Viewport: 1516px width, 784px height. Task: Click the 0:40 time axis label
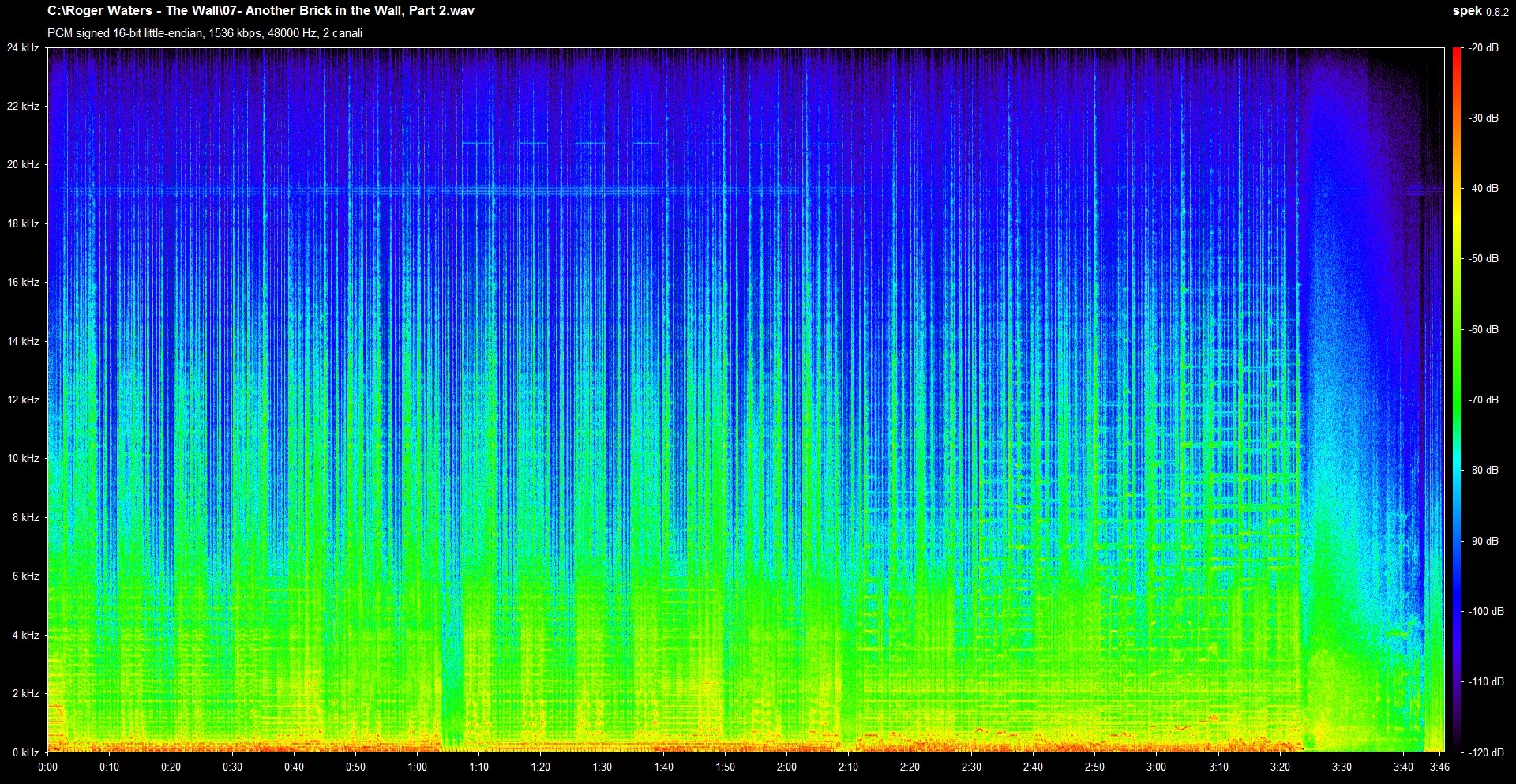[294, 767]
